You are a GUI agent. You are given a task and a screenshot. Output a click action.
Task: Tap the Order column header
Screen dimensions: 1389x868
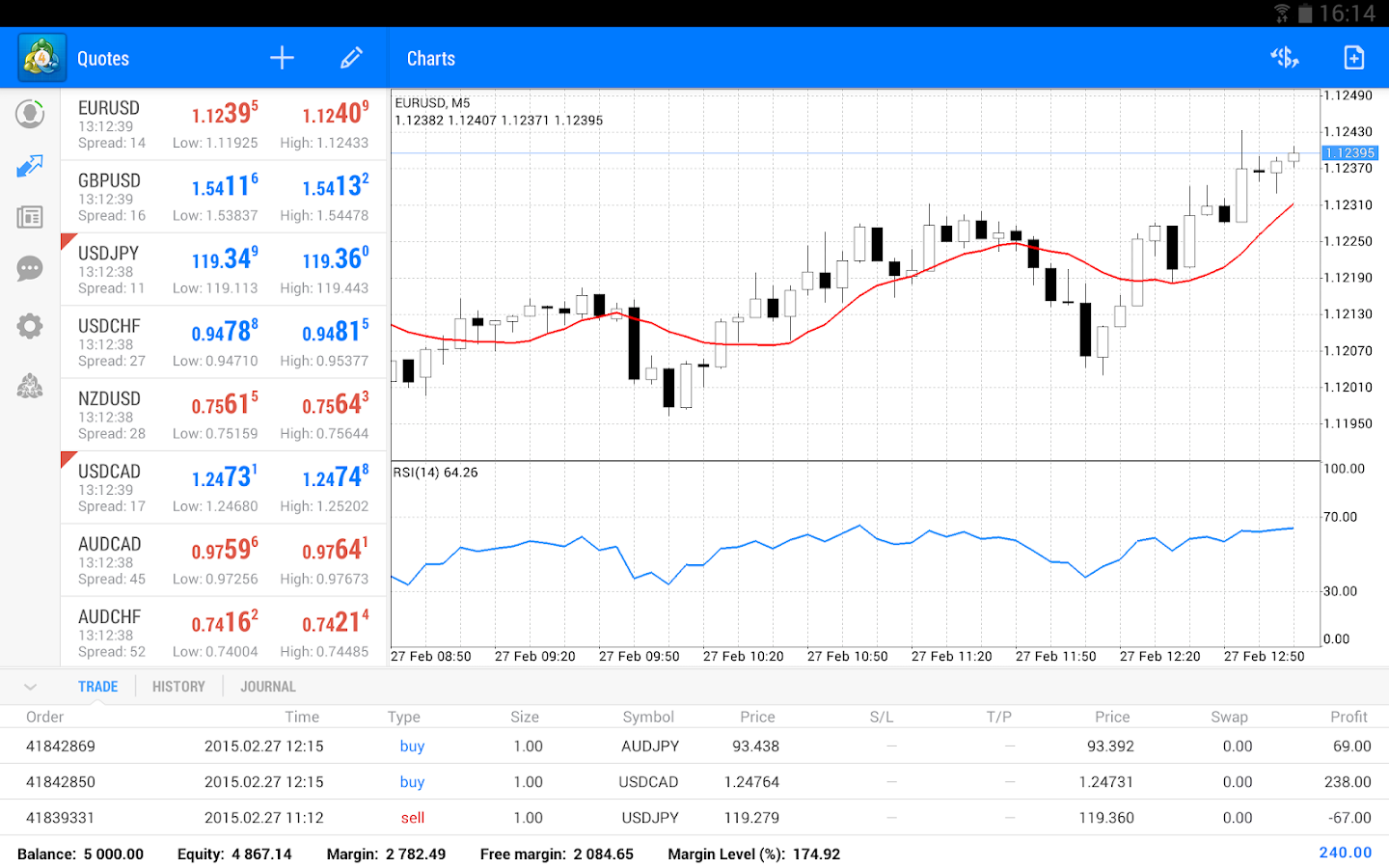pyautogui.click(x=44, y=717)
